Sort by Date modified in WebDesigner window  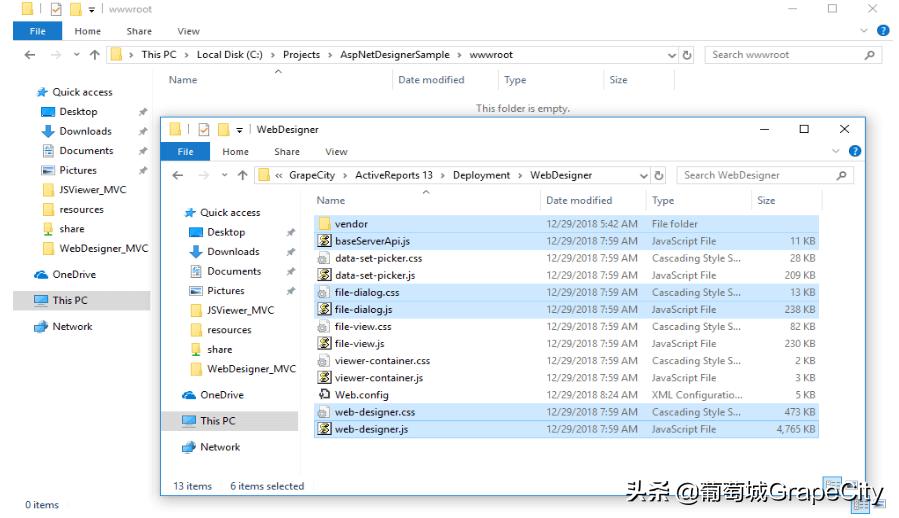pyautogui.click(x=579, y=200)
